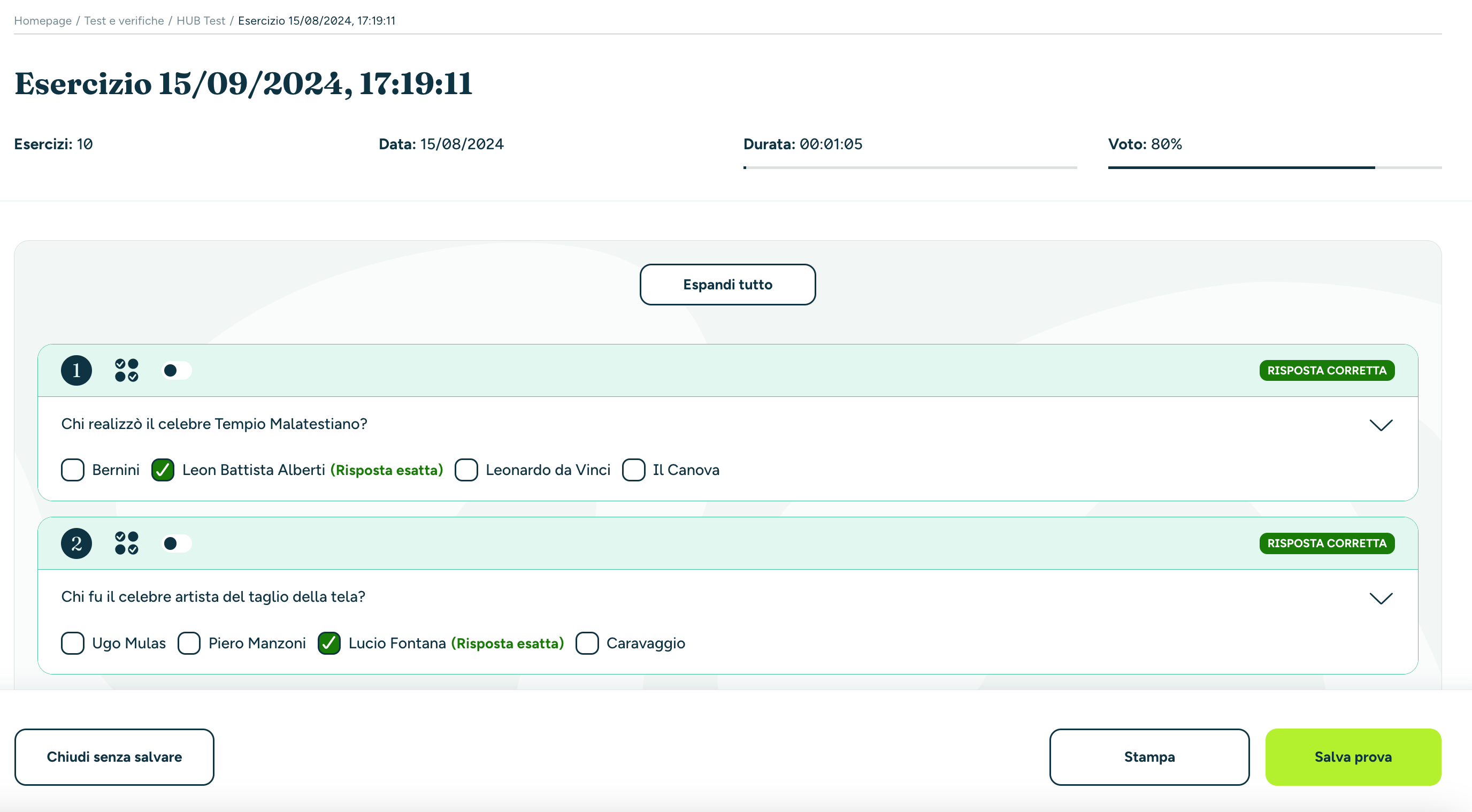Select the Leon Battista Alberti answer label
The height and width of the screenshot is (812, 1472).
254,470
